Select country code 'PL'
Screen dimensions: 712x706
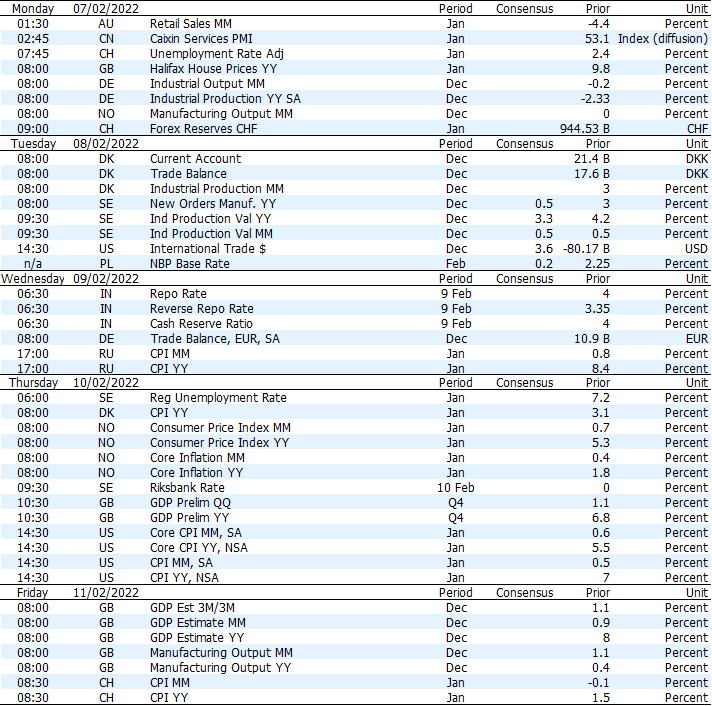click(x=106, y=263)
